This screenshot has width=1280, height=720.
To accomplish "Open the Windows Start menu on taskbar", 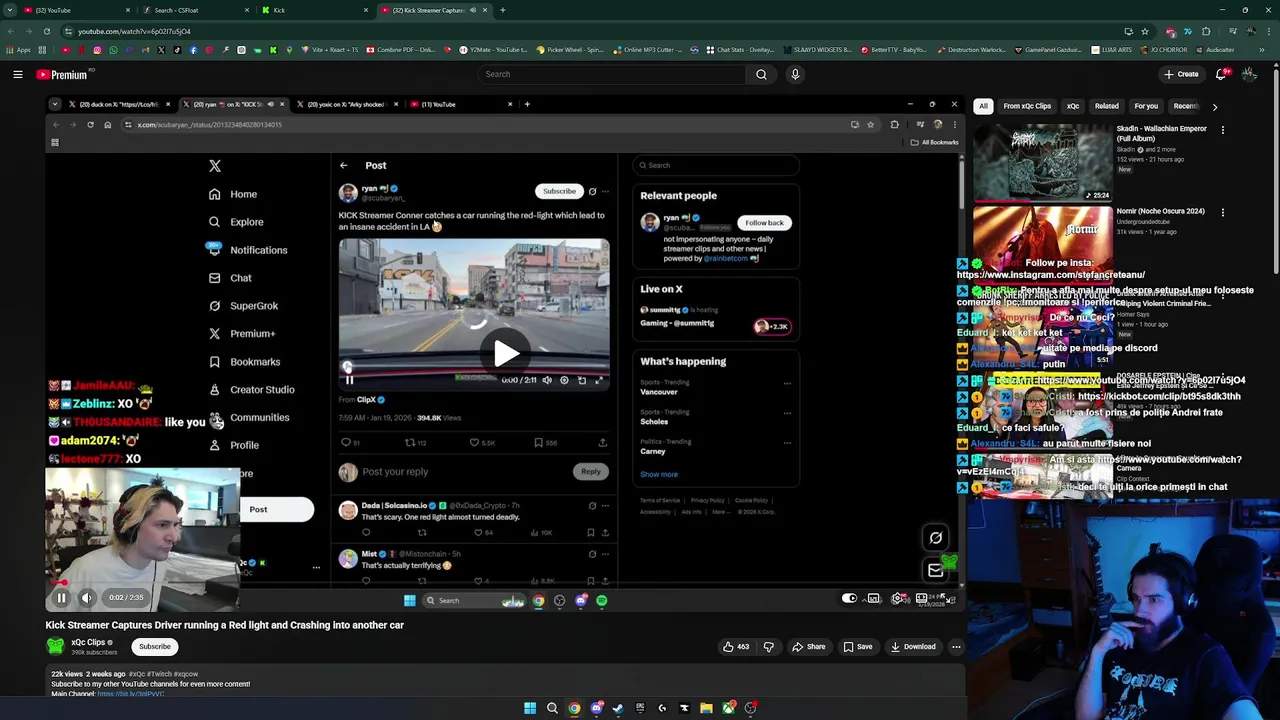I will coord(530,708).
